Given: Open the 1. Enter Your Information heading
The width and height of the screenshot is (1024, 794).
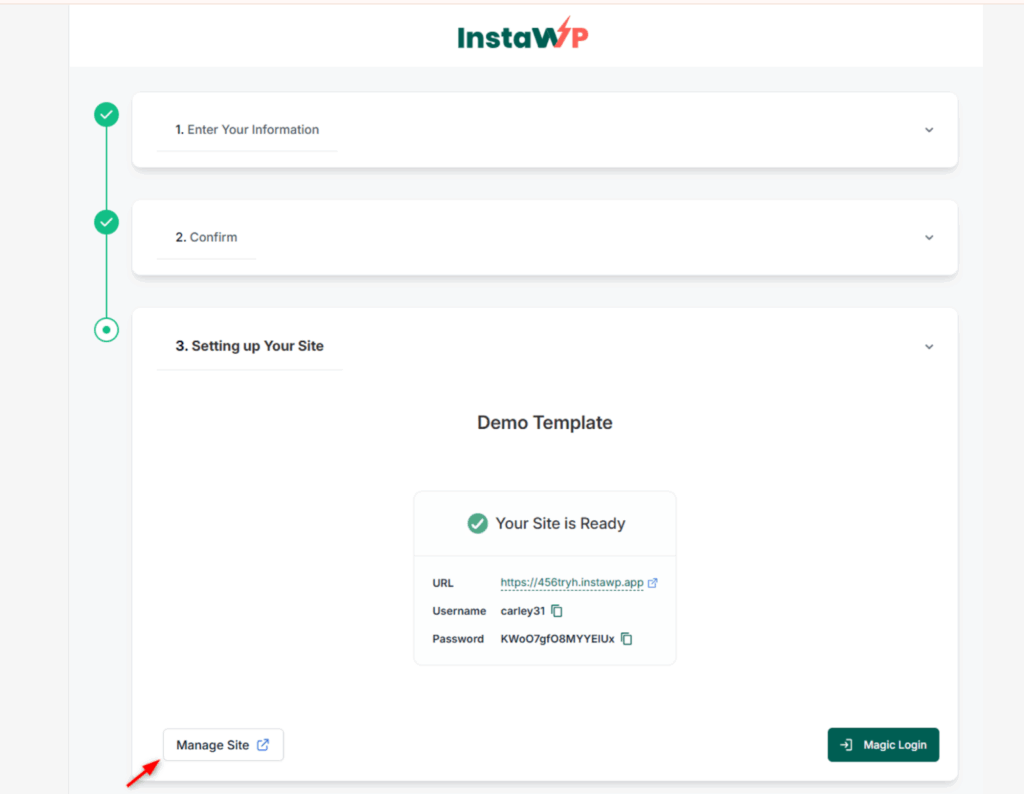Looking at the screenshot, I should point(247,130).
